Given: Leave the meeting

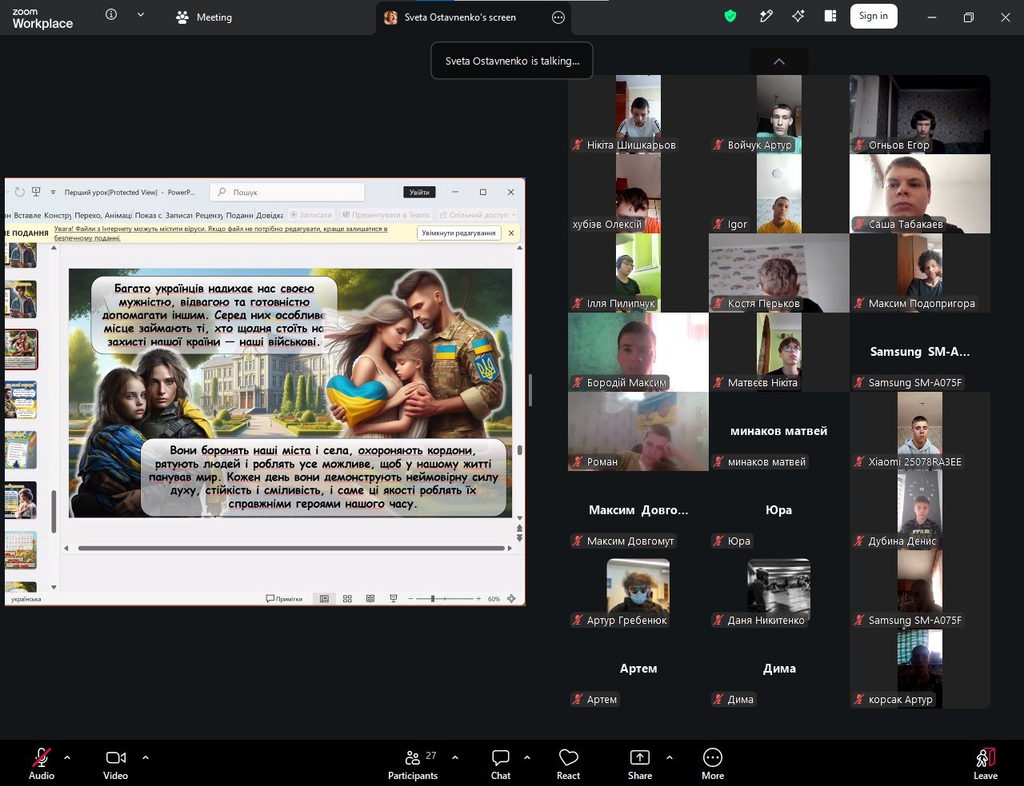Looking at the screenshot, I should tap(985, 764).
